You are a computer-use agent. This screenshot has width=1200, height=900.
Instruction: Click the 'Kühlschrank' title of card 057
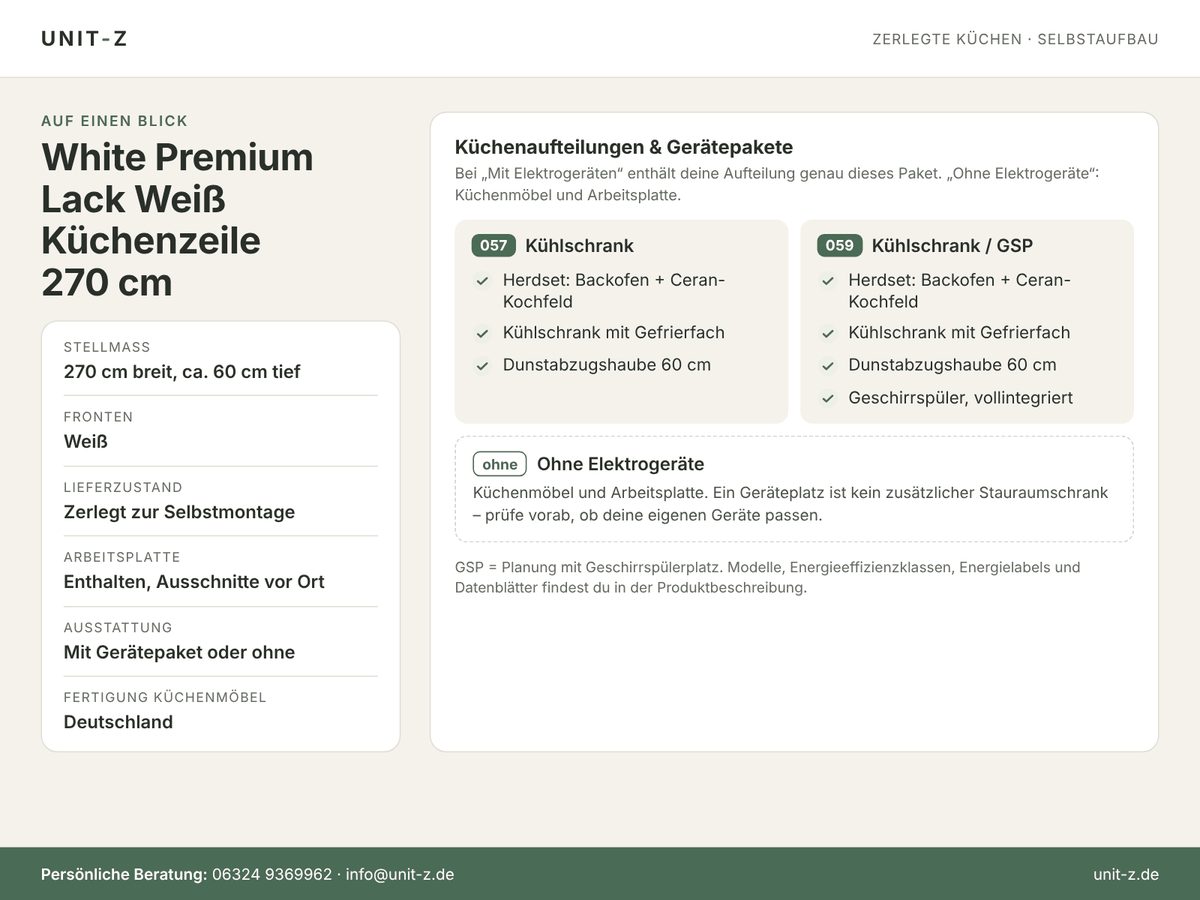(579, 245)
